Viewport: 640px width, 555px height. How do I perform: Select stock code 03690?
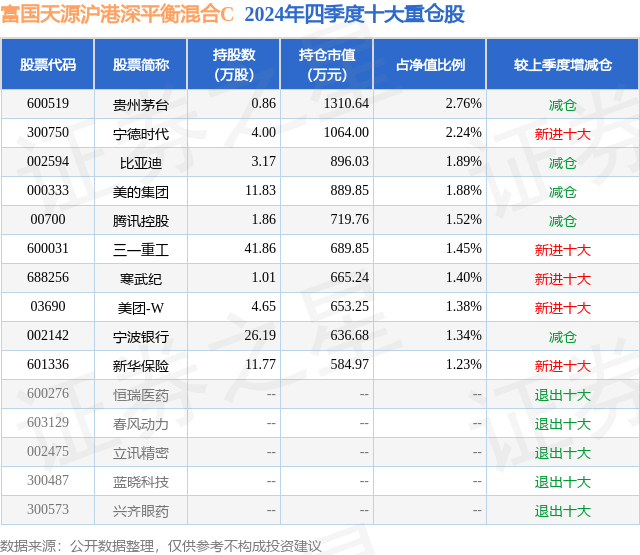coord(48,306)
